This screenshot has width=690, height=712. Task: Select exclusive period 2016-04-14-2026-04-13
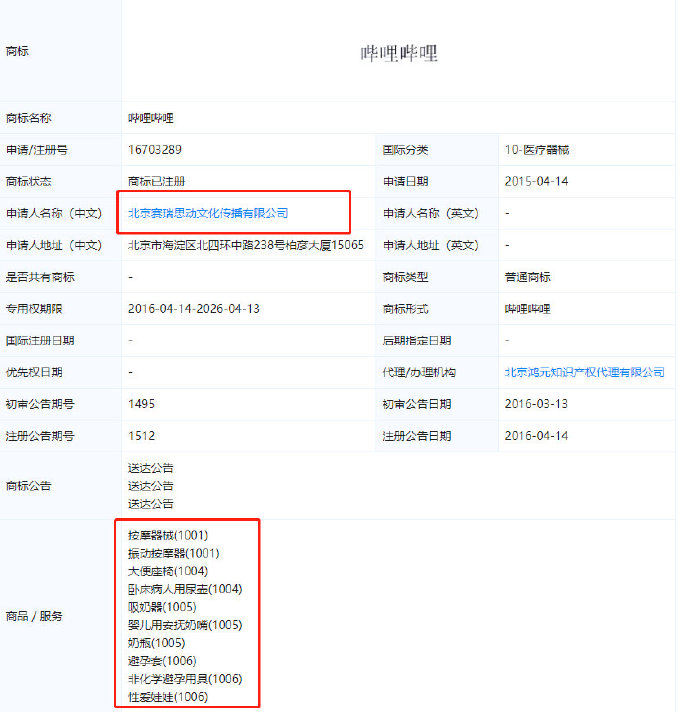tap(194, 309)
